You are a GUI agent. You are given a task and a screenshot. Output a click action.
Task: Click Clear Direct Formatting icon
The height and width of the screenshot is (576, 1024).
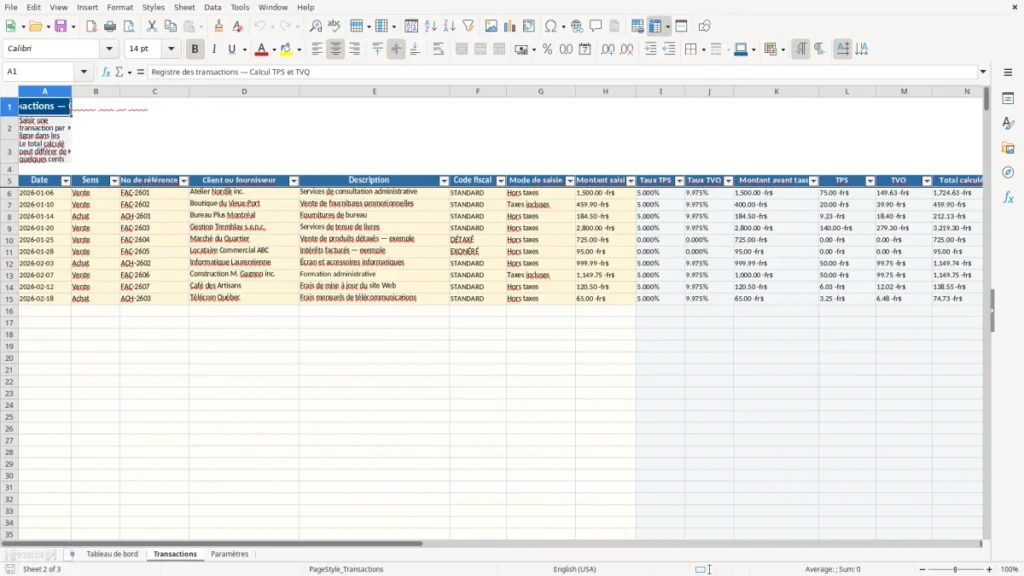[238, 26]
